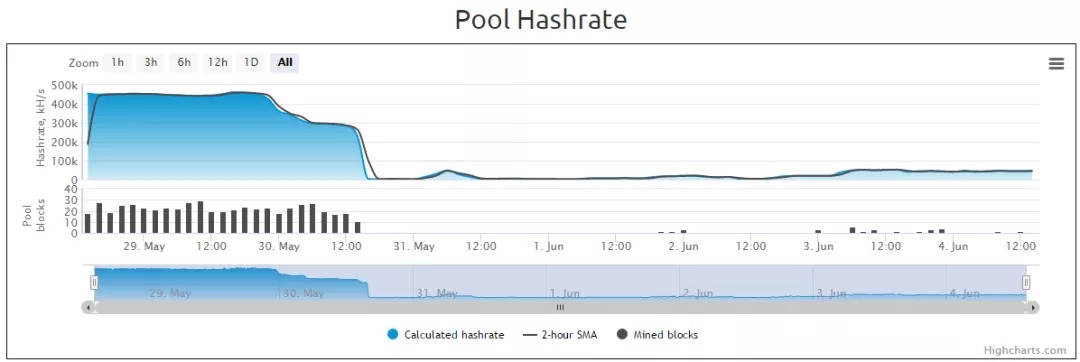Select the 6h zoom range
Screen dimensions: 1080x362
(184, 63)
